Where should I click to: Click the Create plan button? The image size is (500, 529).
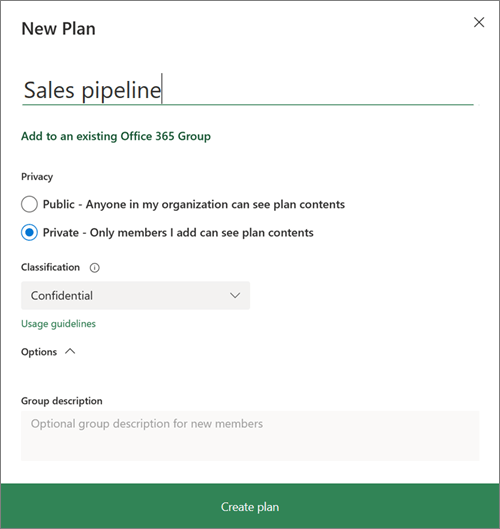tap(250, 506)
